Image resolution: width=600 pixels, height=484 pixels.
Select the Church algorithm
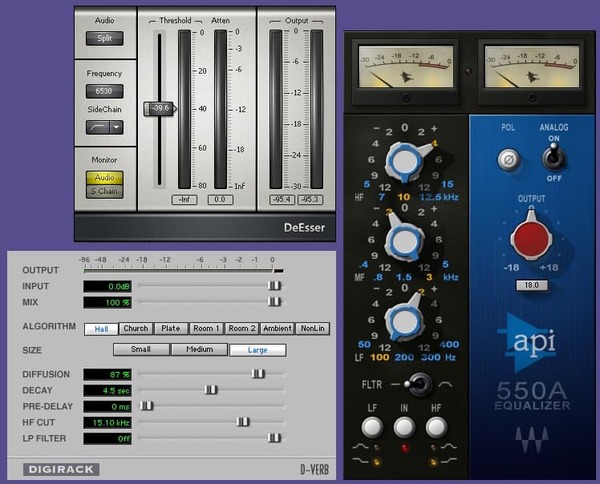(136, 328)
